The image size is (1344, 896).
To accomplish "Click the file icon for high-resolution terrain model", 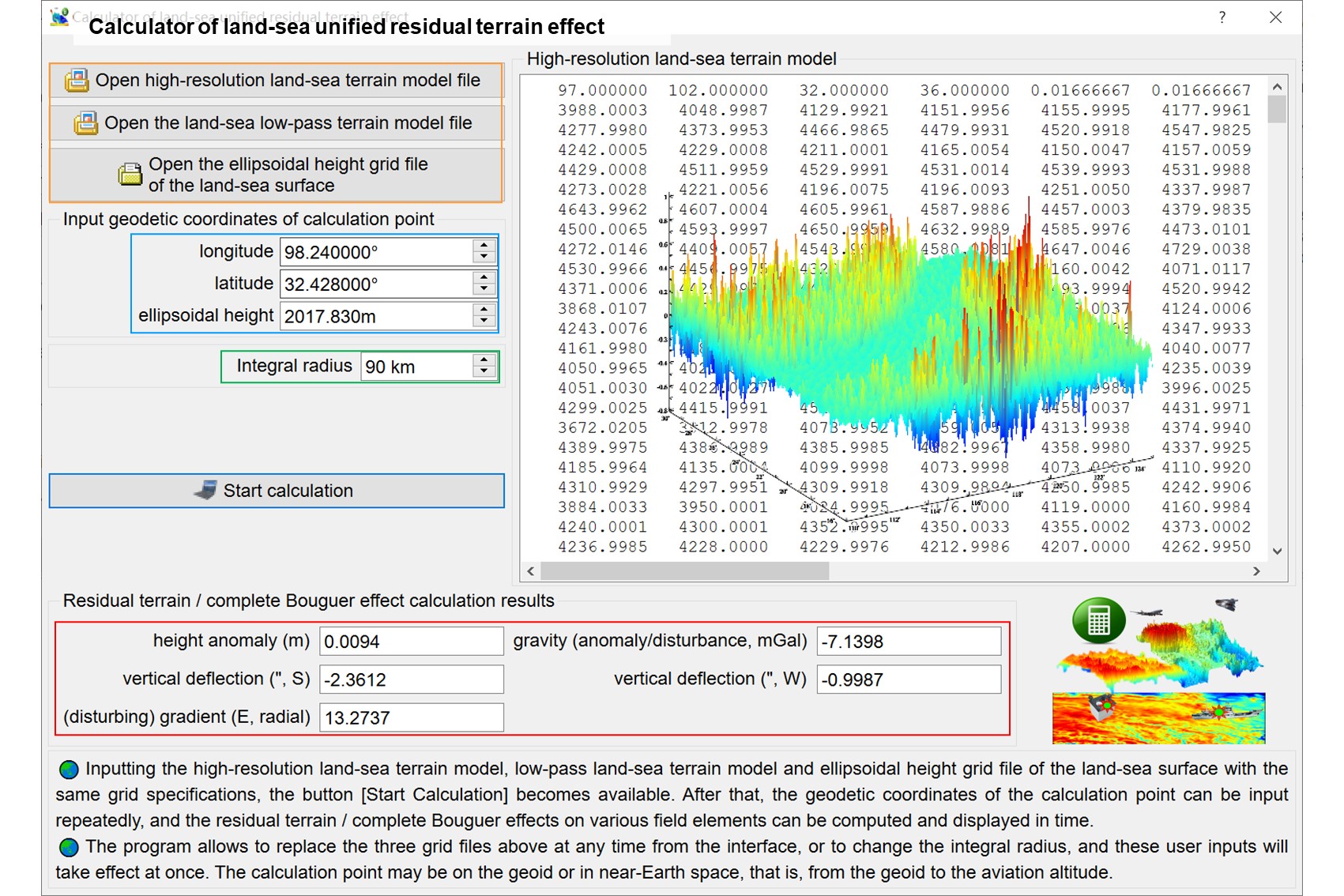I will pos(77,81).
